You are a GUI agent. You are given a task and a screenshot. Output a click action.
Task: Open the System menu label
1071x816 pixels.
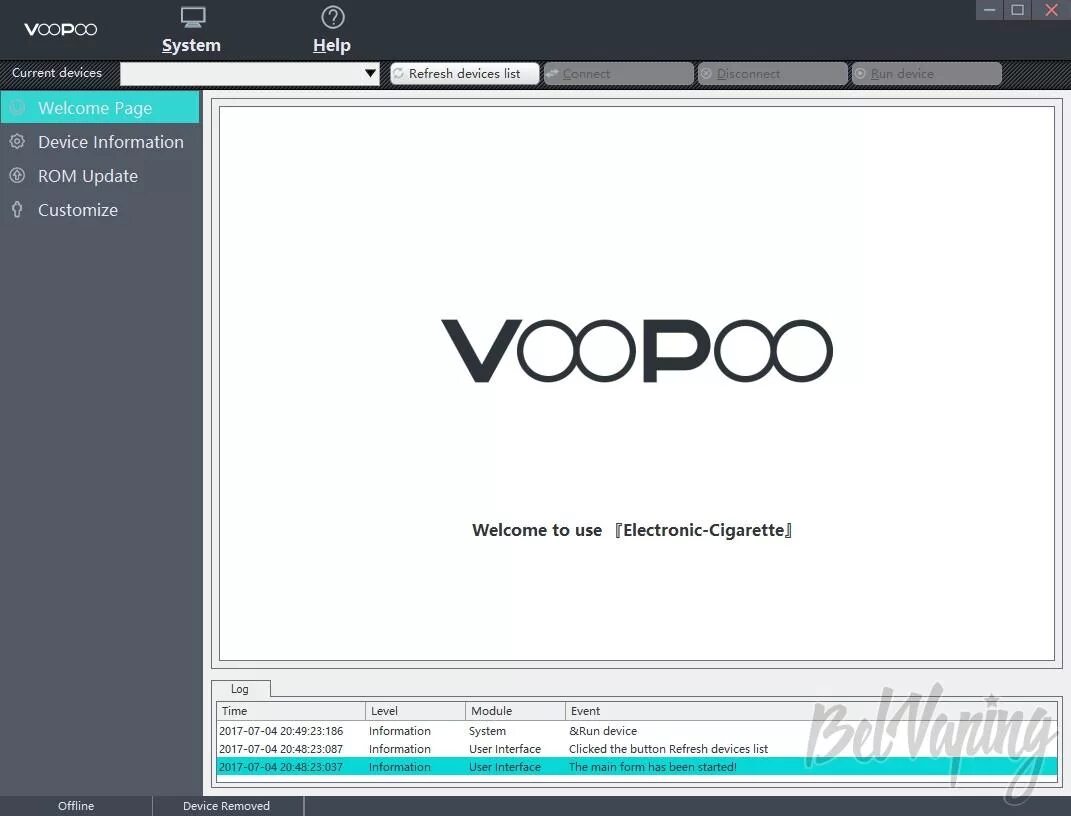(x=191, y=45)
